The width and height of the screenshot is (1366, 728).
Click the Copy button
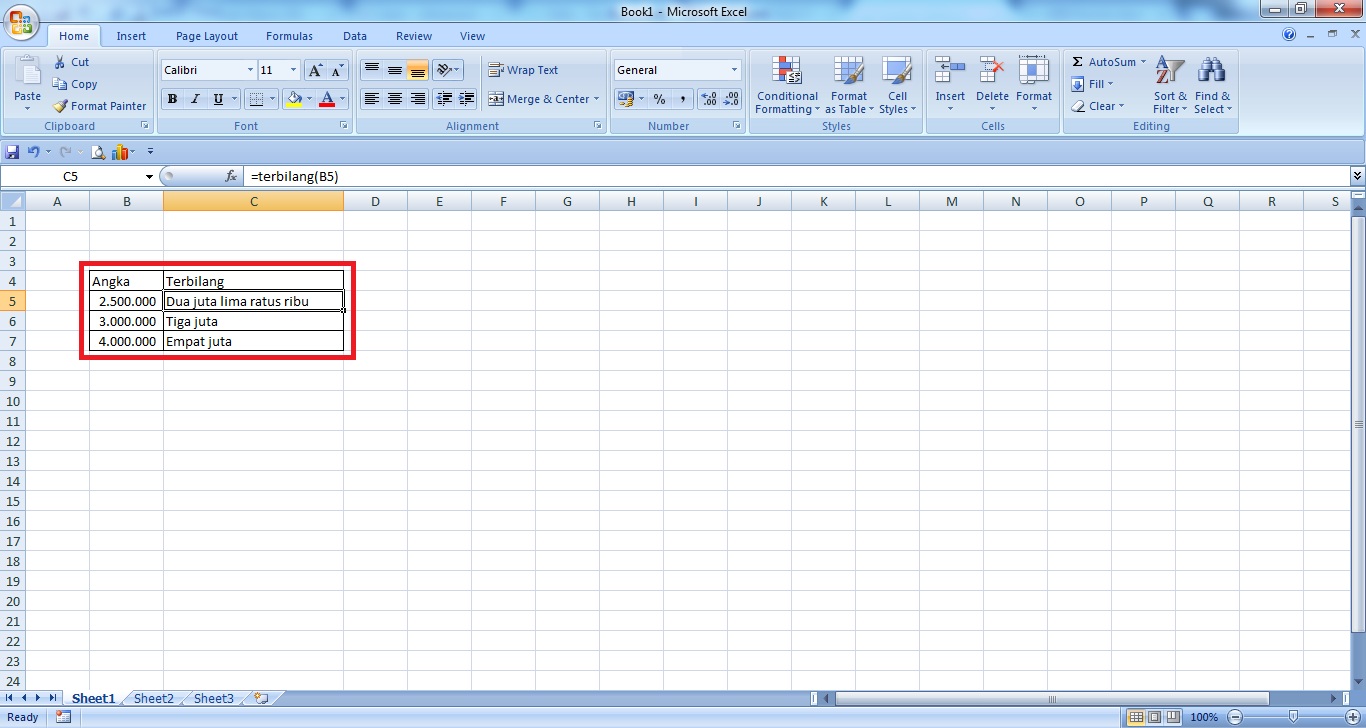pyautogui.click(x=76, y=84)
